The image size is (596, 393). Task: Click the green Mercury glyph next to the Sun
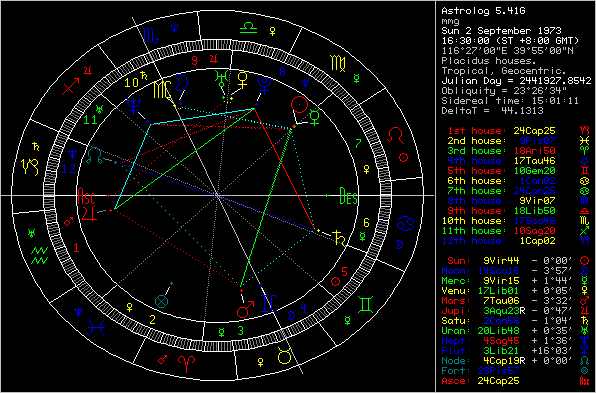tap(315, 117)
